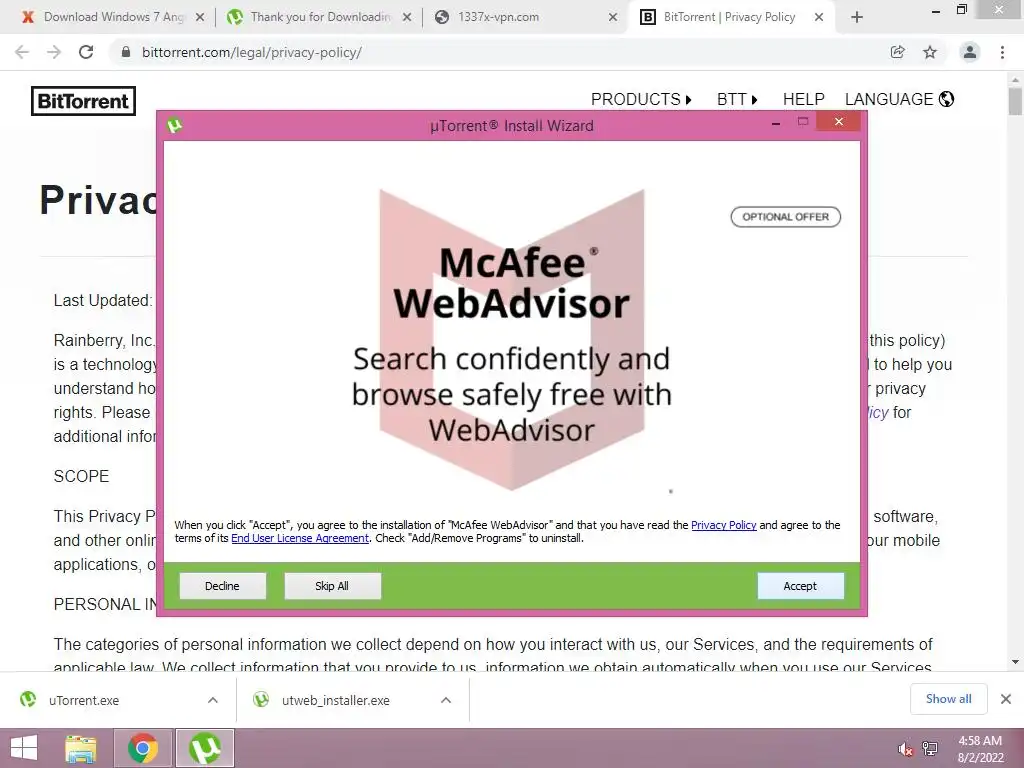Click the uTorrent taskbar icon
1024x768 pixels.
[x=204, y=748]
